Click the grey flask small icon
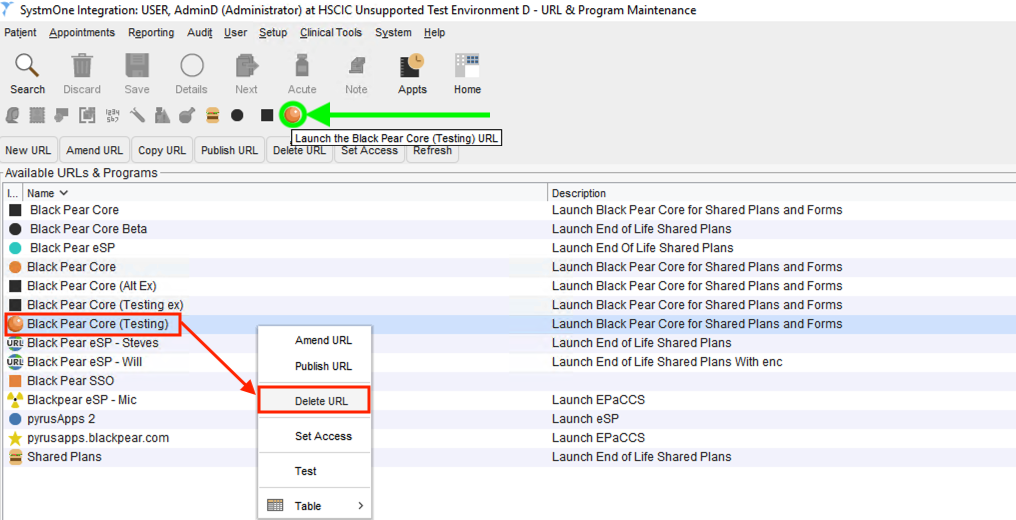This screenshot has width=1016, height=520. click(x=187, y=115)
